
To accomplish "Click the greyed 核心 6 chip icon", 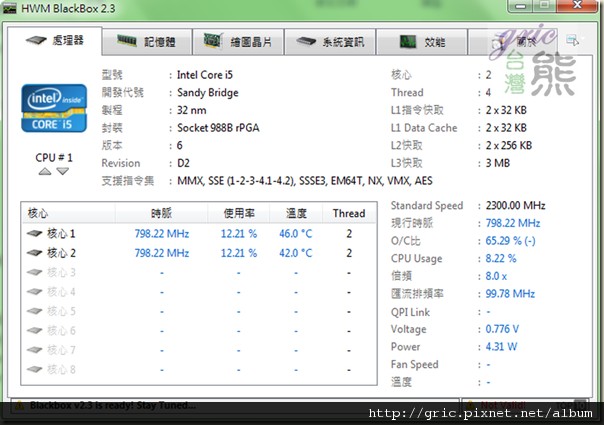I will point(34,331).
